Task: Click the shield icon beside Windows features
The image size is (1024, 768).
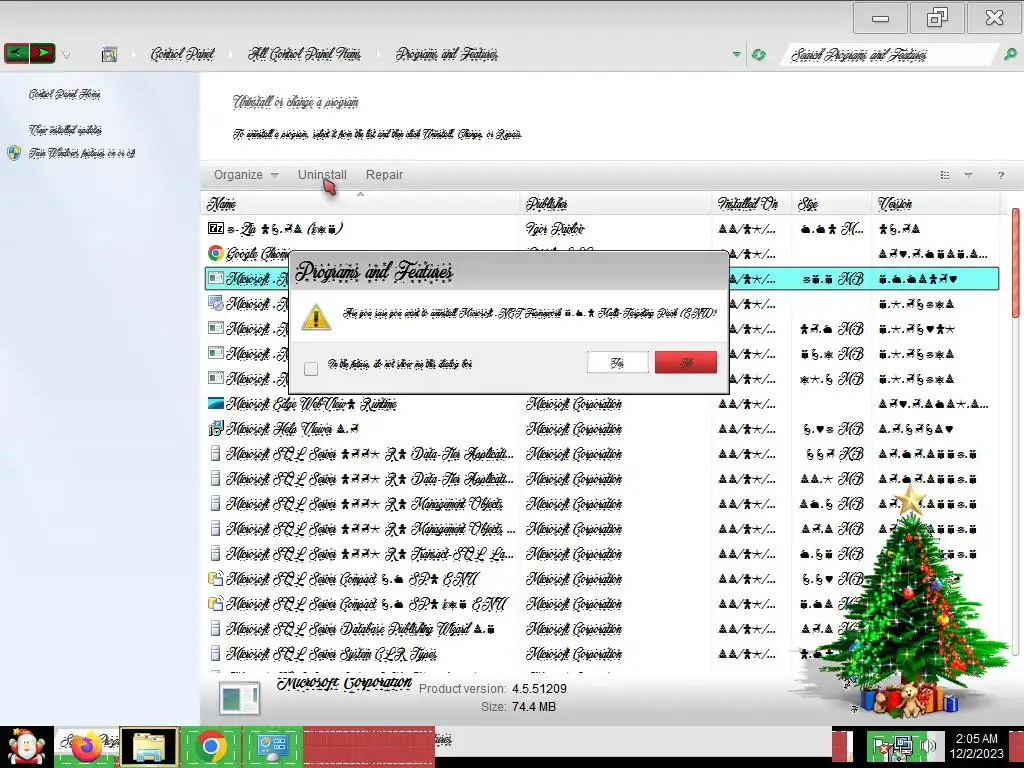Action: point(14,153)
